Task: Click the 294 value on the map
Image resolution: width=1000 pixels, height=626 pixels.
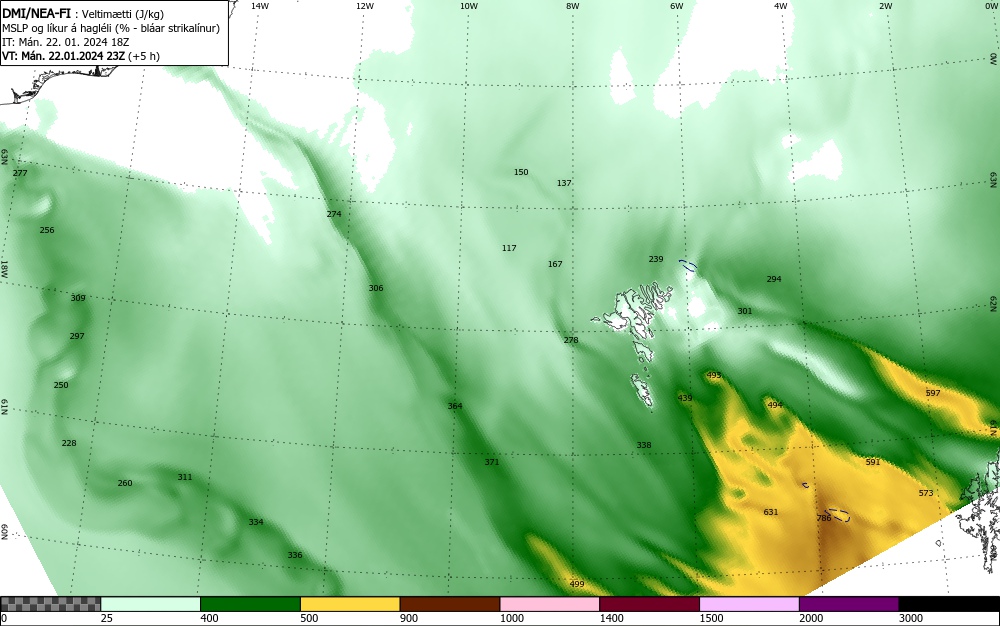Action: (774, 279)
